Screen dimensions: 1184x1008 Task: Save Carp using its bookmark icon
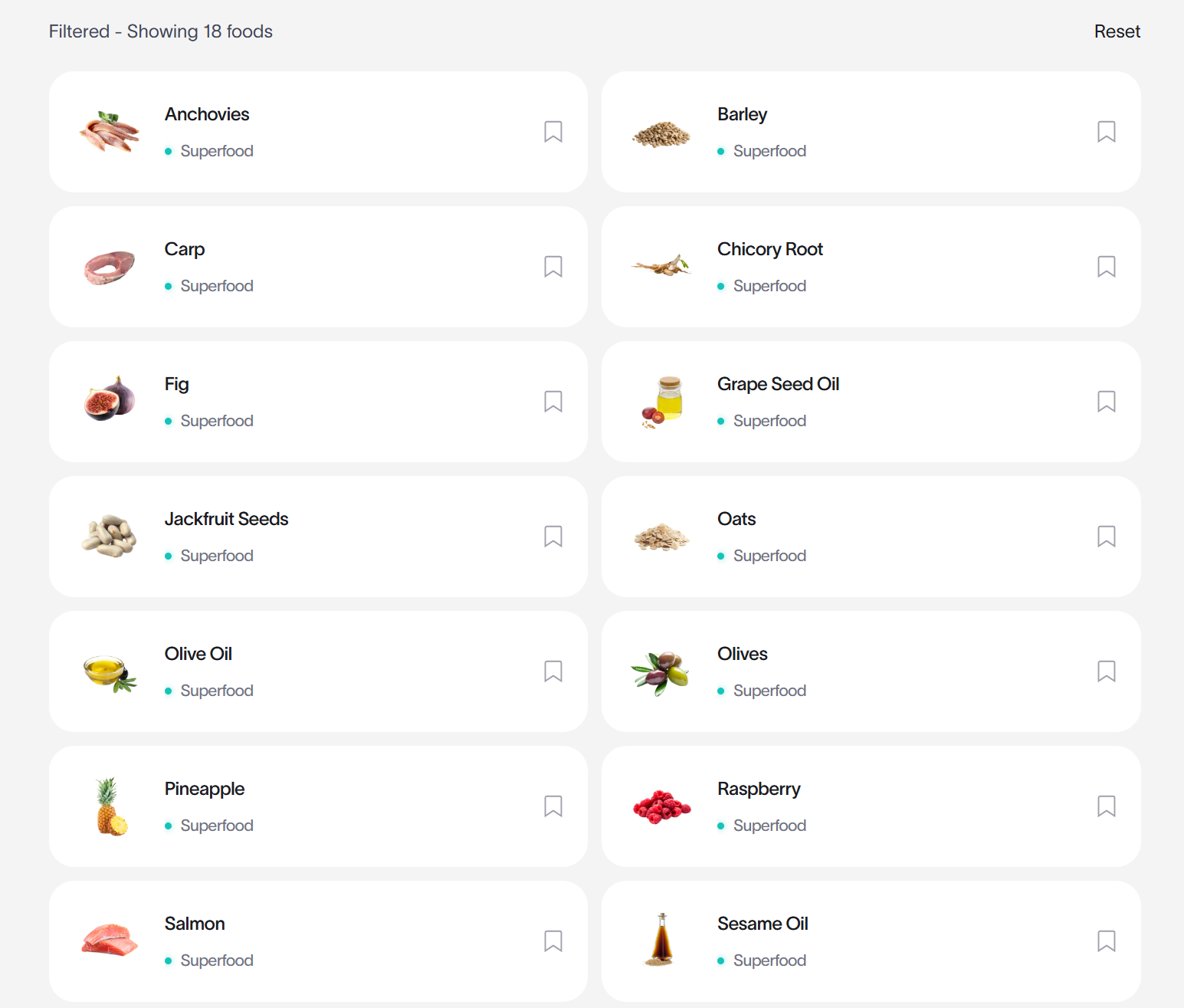pos(553,267)
